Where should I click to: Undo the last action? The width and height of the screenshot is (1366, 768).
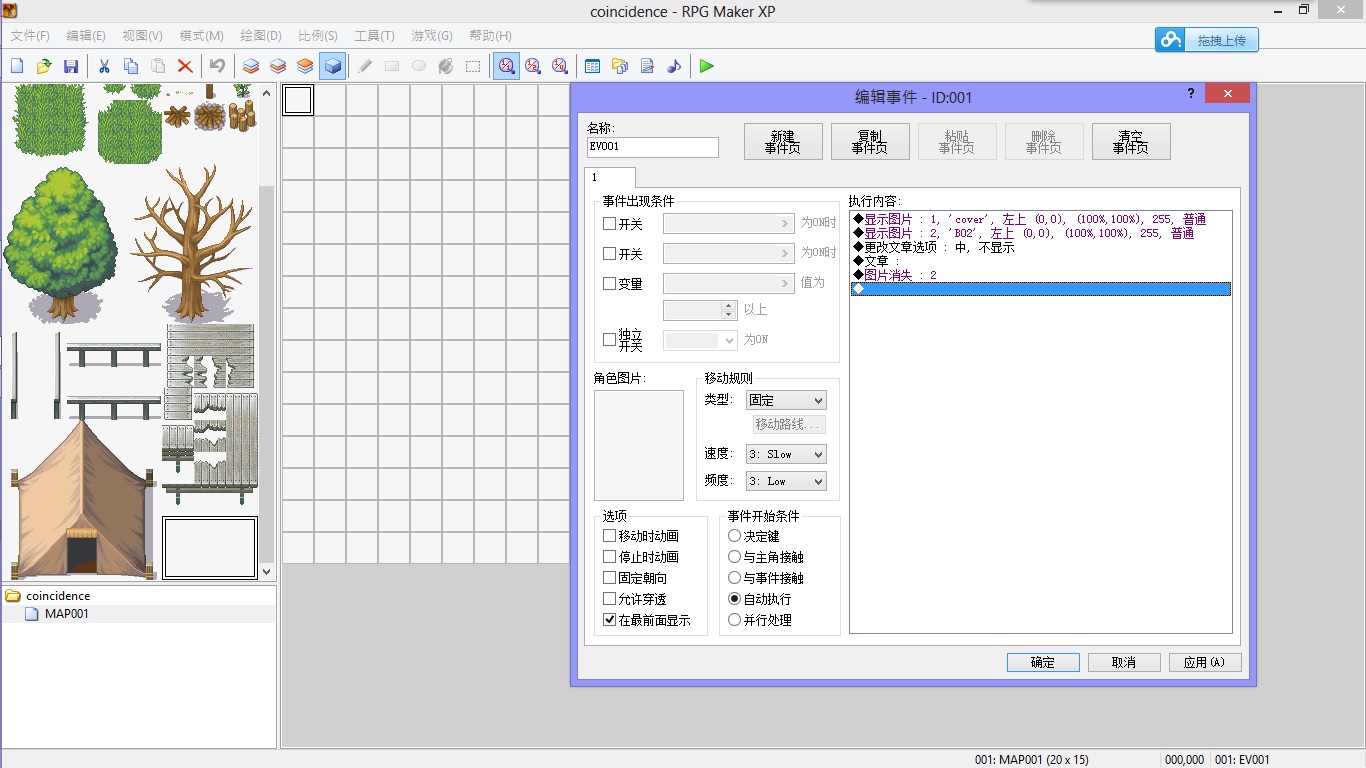tap(217, 66)
